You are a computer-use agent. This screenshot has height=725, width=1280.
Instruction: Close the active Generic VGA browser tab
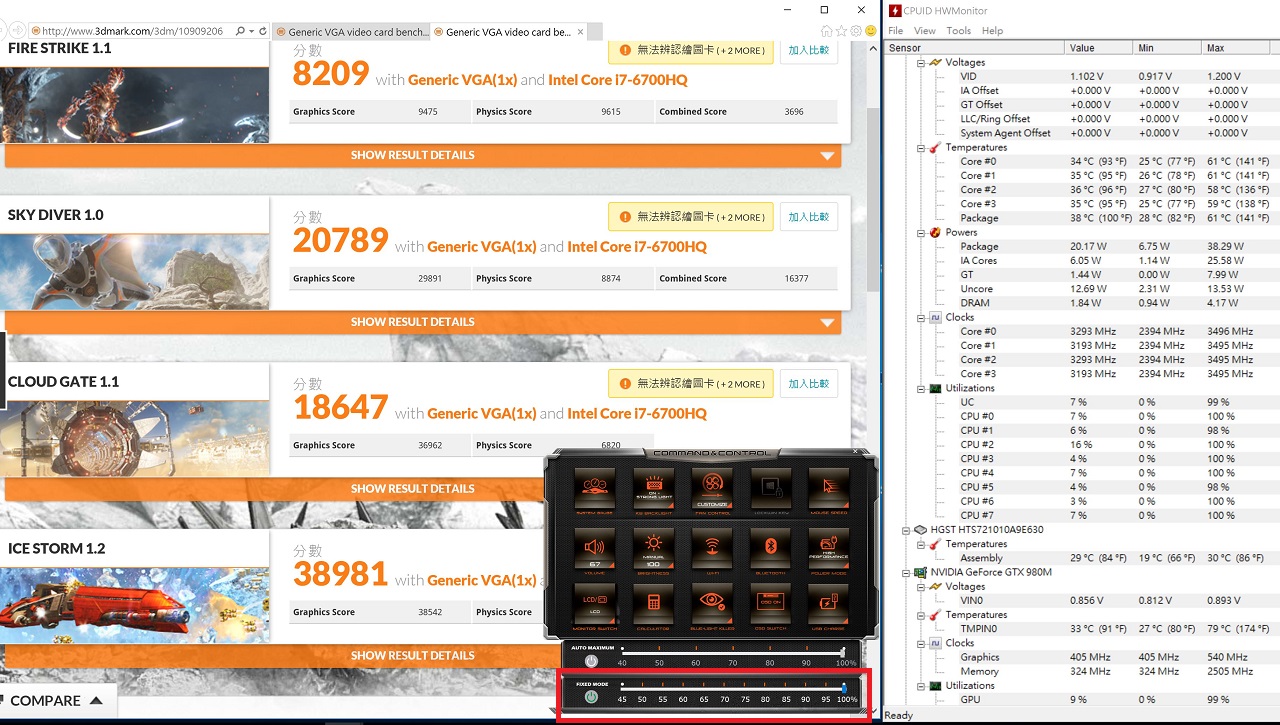(x=582, y=32)
